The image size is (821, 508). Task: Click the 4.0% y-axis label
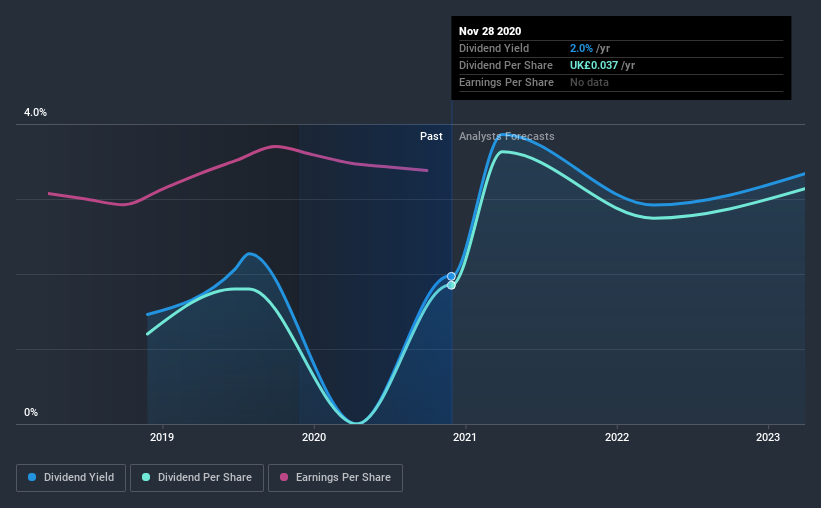point(35,113)
